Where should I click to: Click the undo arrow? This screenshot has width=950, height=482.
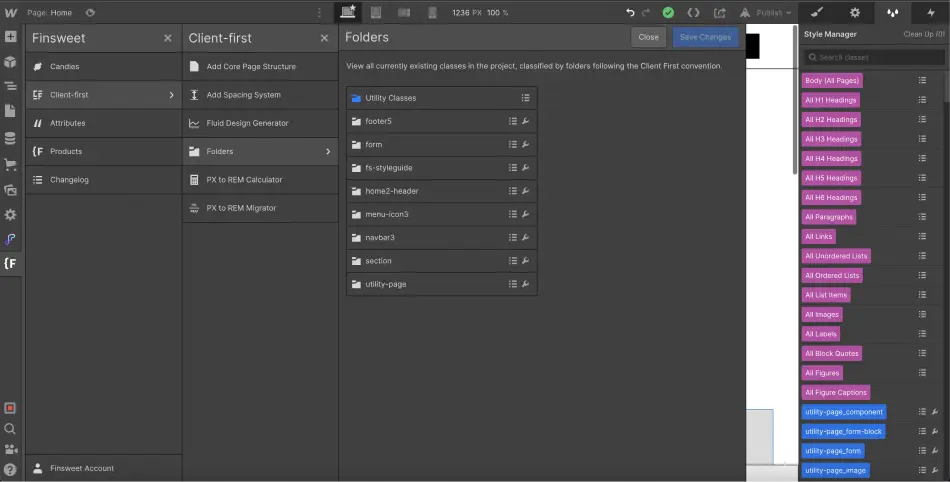pyautogui.click(x=630, y=12)
